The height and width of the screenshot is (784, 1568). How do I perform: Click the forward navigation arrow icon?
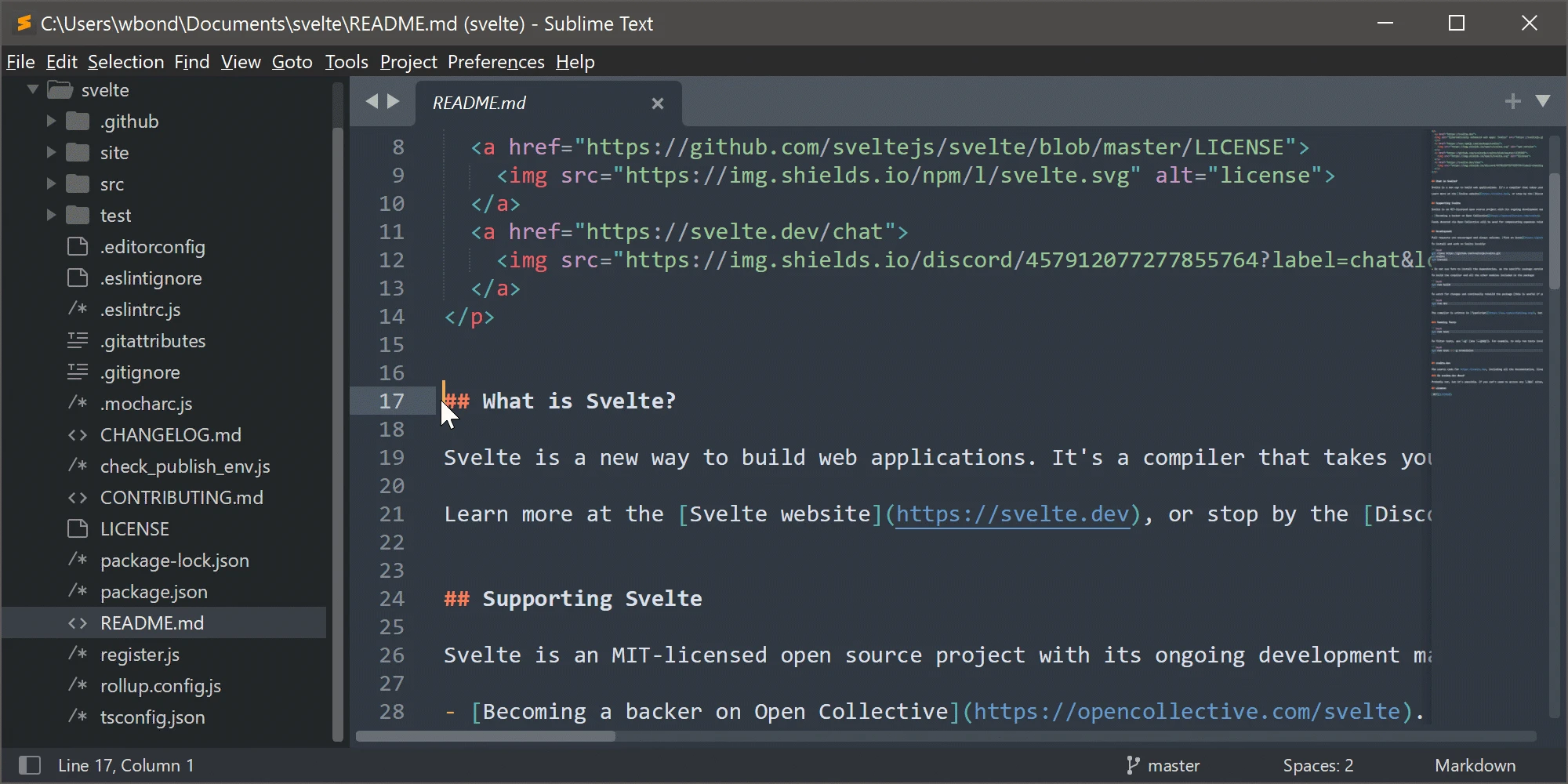394,101
